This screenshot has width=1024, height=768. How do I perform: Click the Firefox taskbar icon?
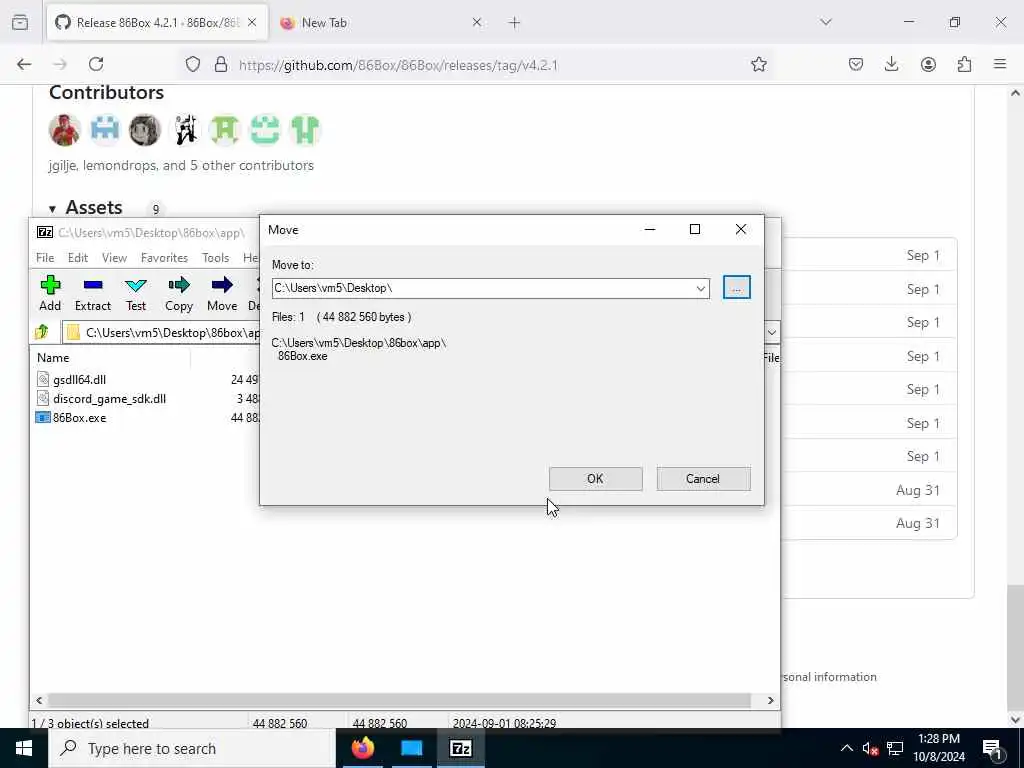click(x=363, y=748)
